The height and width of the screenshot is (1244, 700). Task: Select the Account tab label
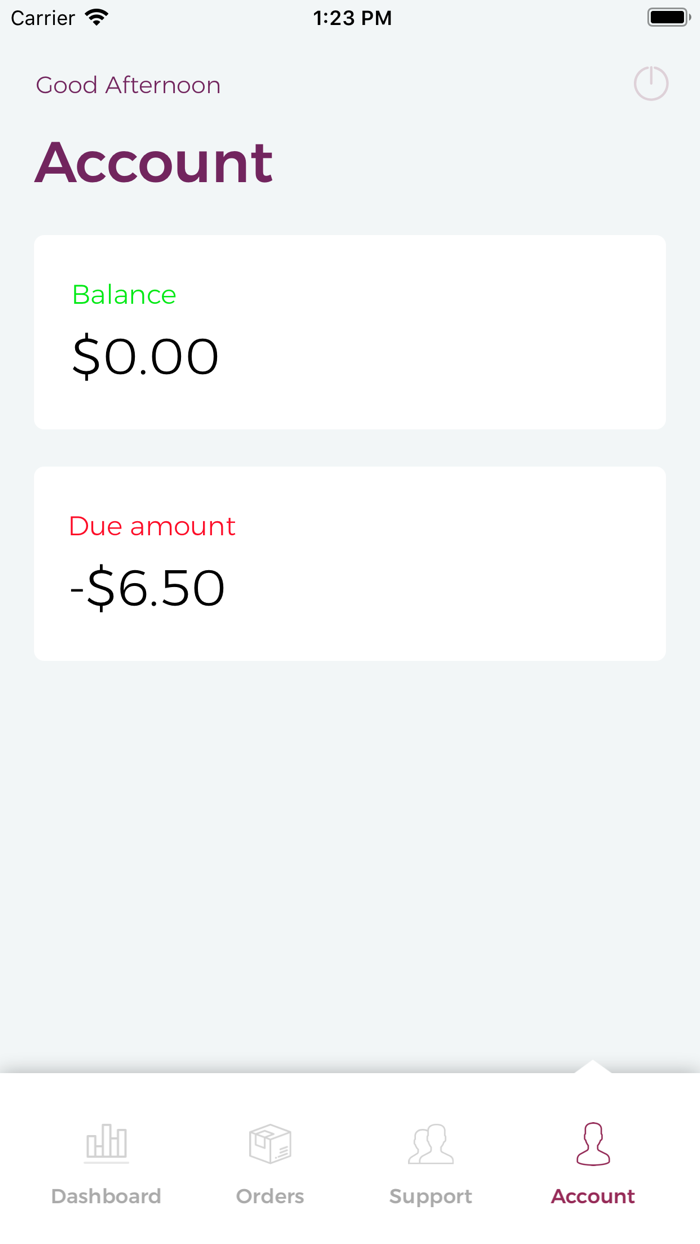tap(593, 1197)
